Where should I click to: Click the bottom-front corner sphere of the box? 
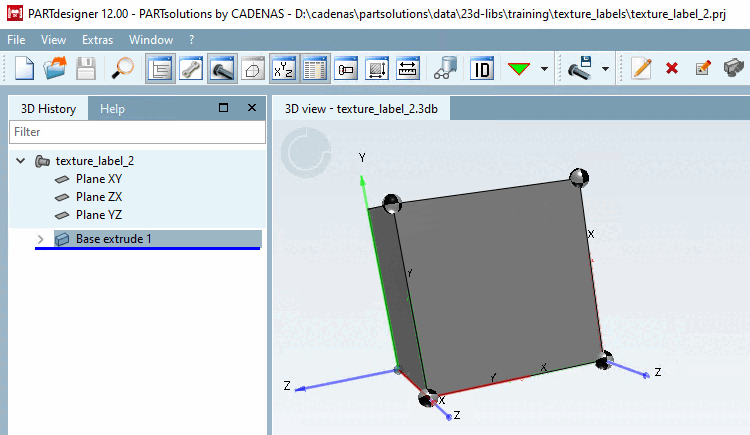pos(428,398)
